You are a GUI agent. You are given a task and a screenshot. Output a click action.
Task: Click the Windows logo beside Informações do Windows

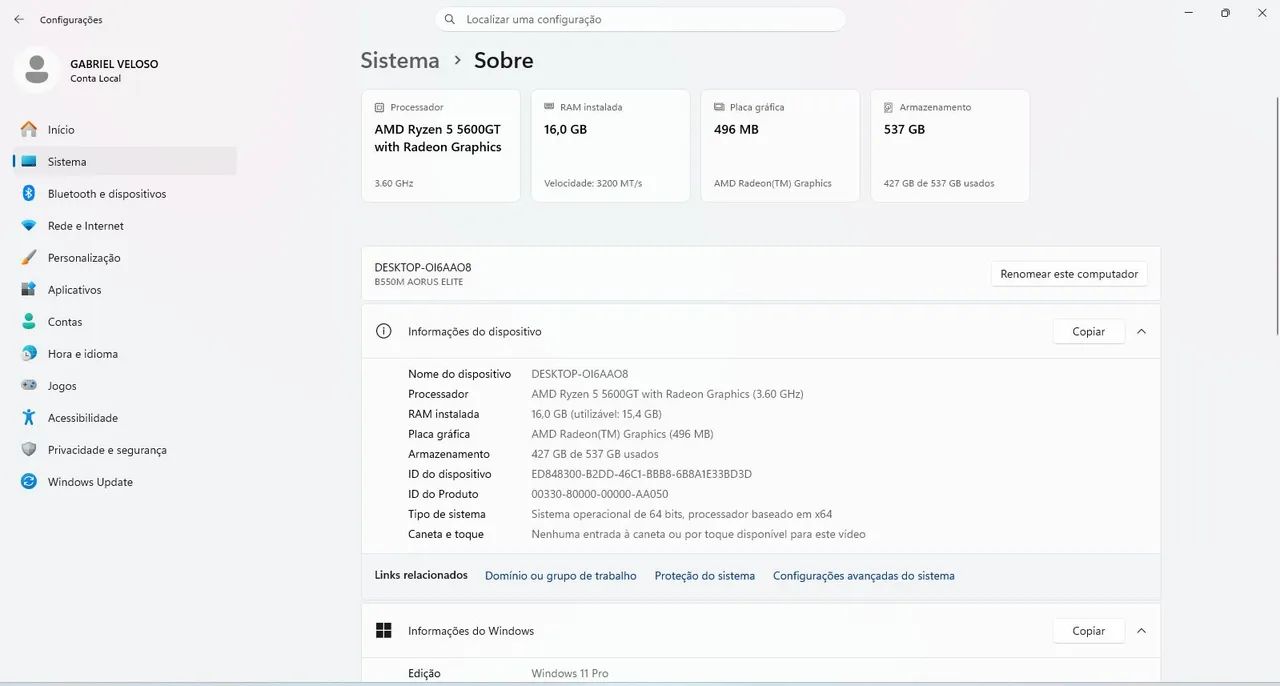(383, 630)
